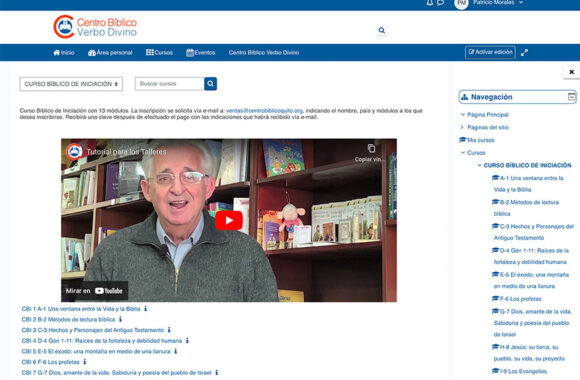This screenshot has width=580, height=380.
Task: Open course CBI 4 D-4 Gén 1-11
Action: [102, 341]
